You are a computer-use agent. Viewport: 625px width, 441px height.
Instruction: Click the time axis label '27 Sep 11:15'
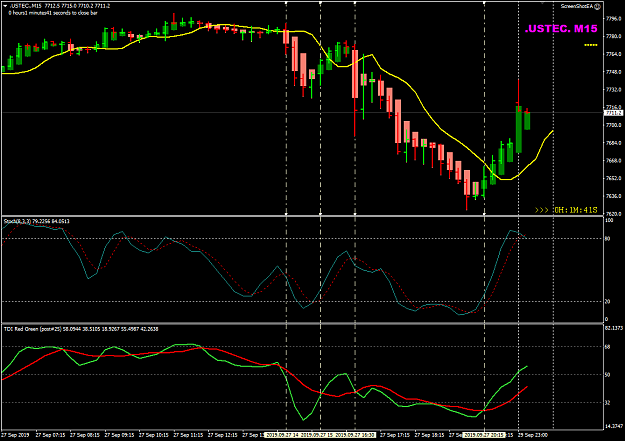(188, 435)
